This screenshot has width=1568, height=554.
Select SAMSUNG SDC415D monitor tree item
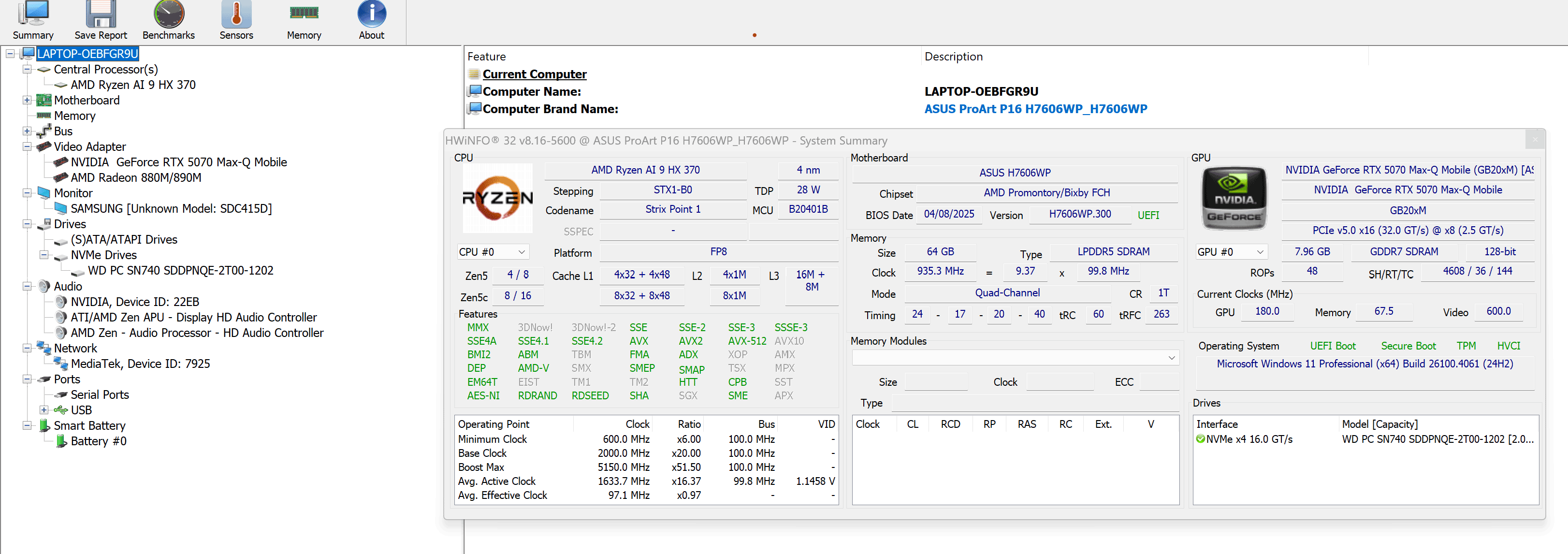click(x=171, y=209)
